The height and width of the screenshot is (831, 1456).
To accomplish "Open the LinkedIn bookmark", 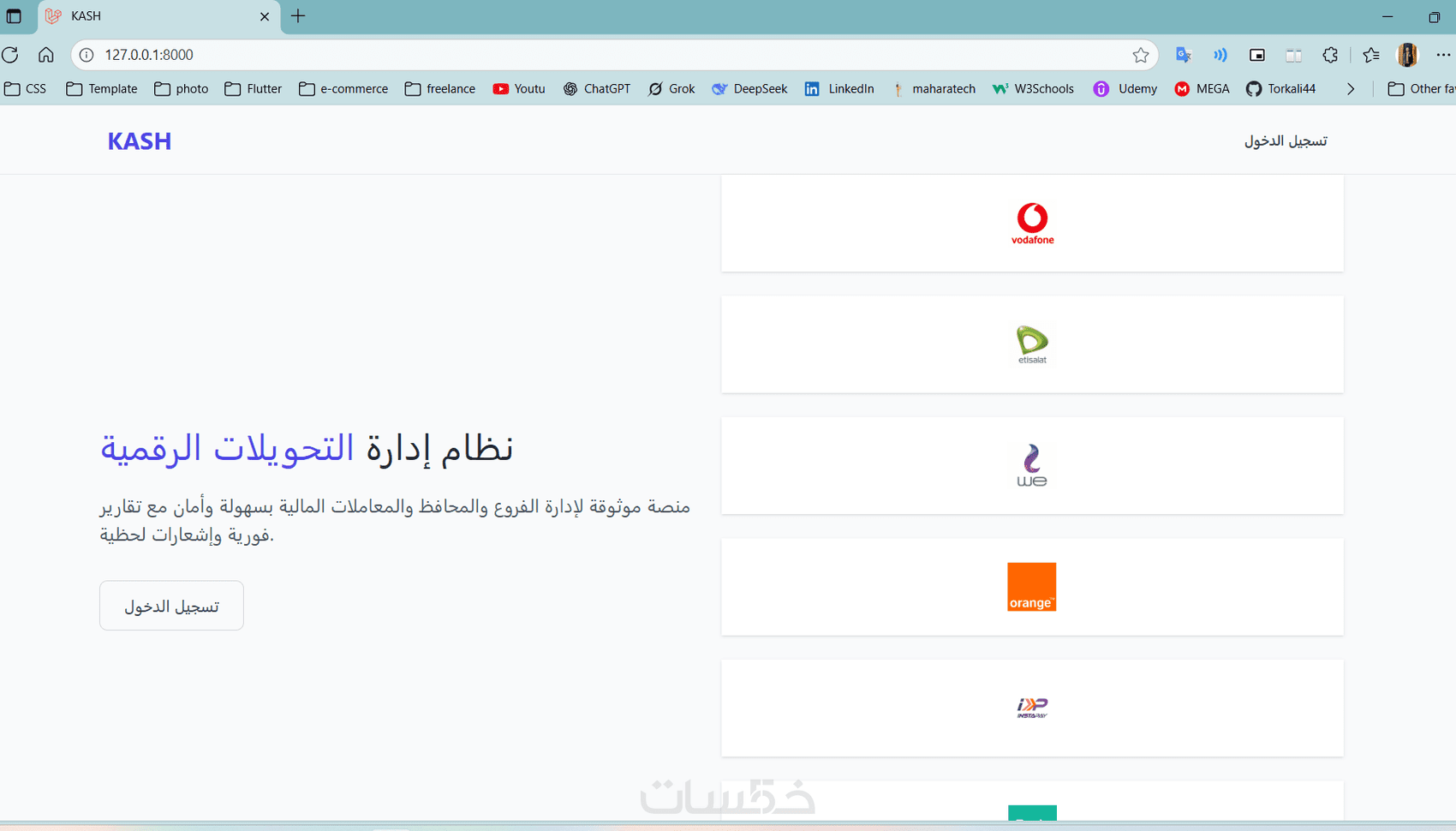I will point(839,89).
